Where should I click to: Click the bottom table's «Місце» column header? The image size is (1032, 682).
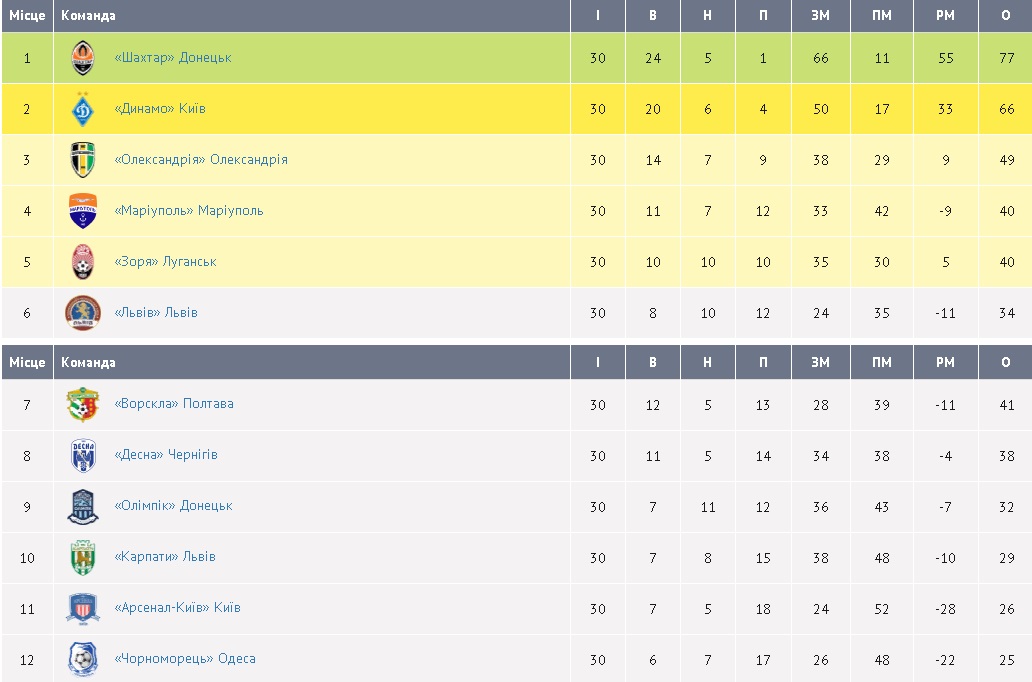click(27, 362)
